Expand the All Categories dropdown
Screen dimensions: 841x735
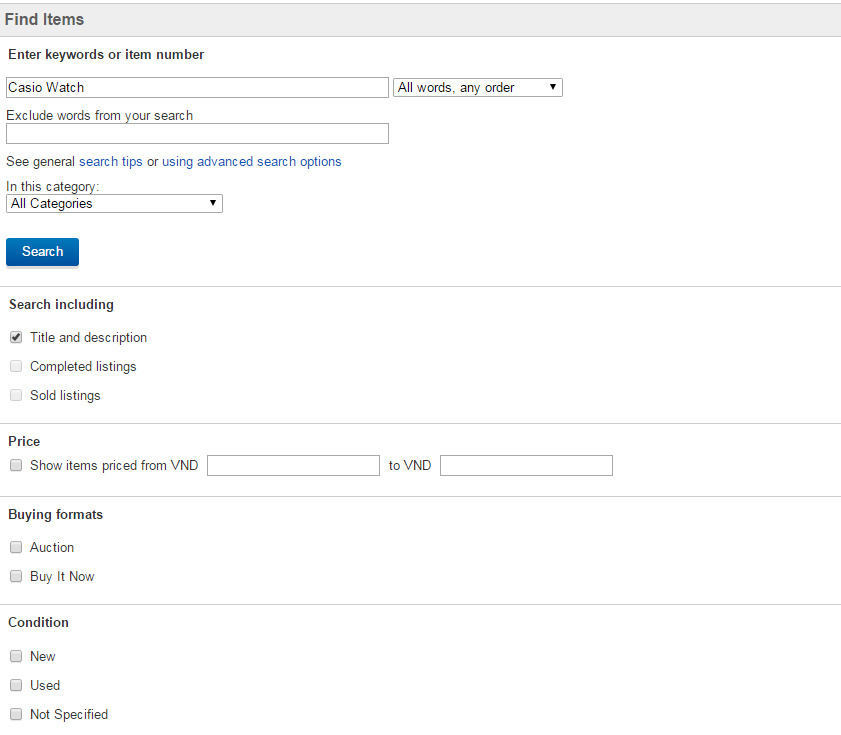[114, 203]
